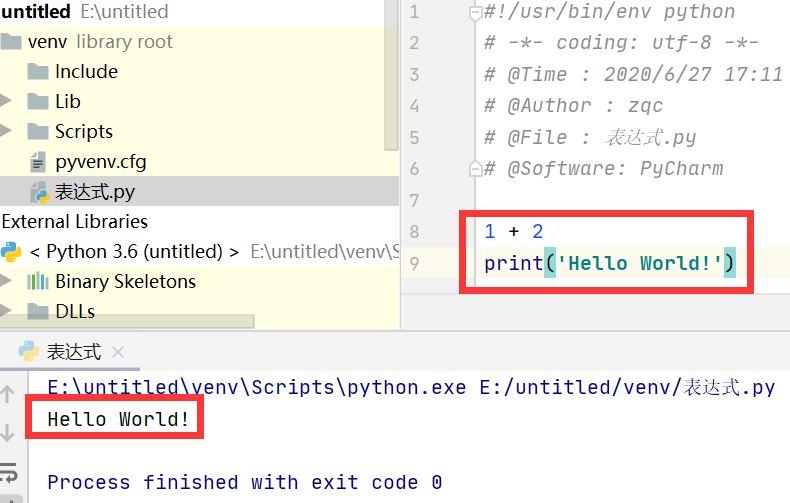Collapse comment block at line 1 fold marker
The height and width of the screenshot is (503, 790).
coord(474,13)
